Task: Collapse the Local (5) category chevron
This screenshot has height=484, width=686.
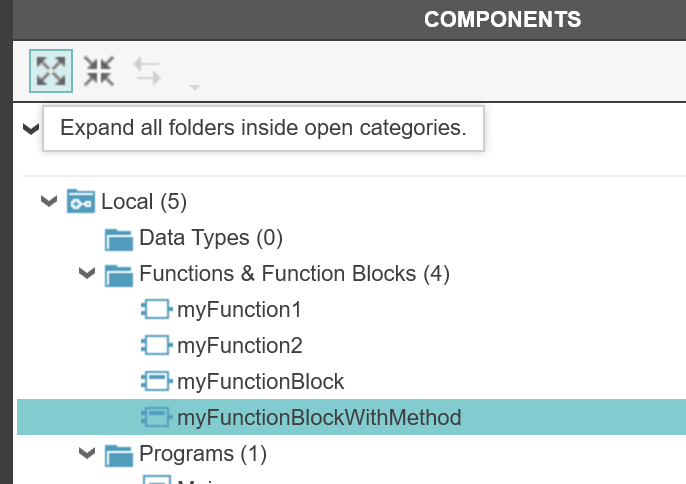Action: point(49,201)
